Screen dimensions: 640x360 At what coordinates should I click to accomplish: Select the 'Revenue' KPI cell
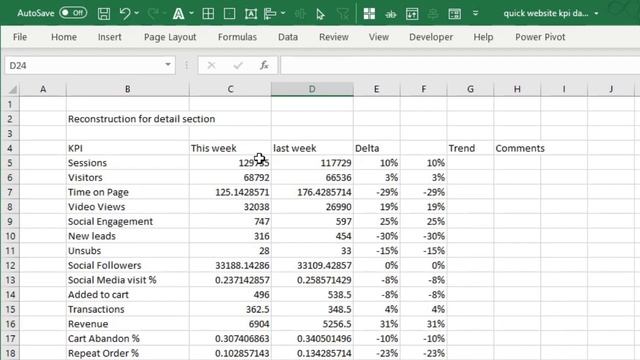coord(128,324)
